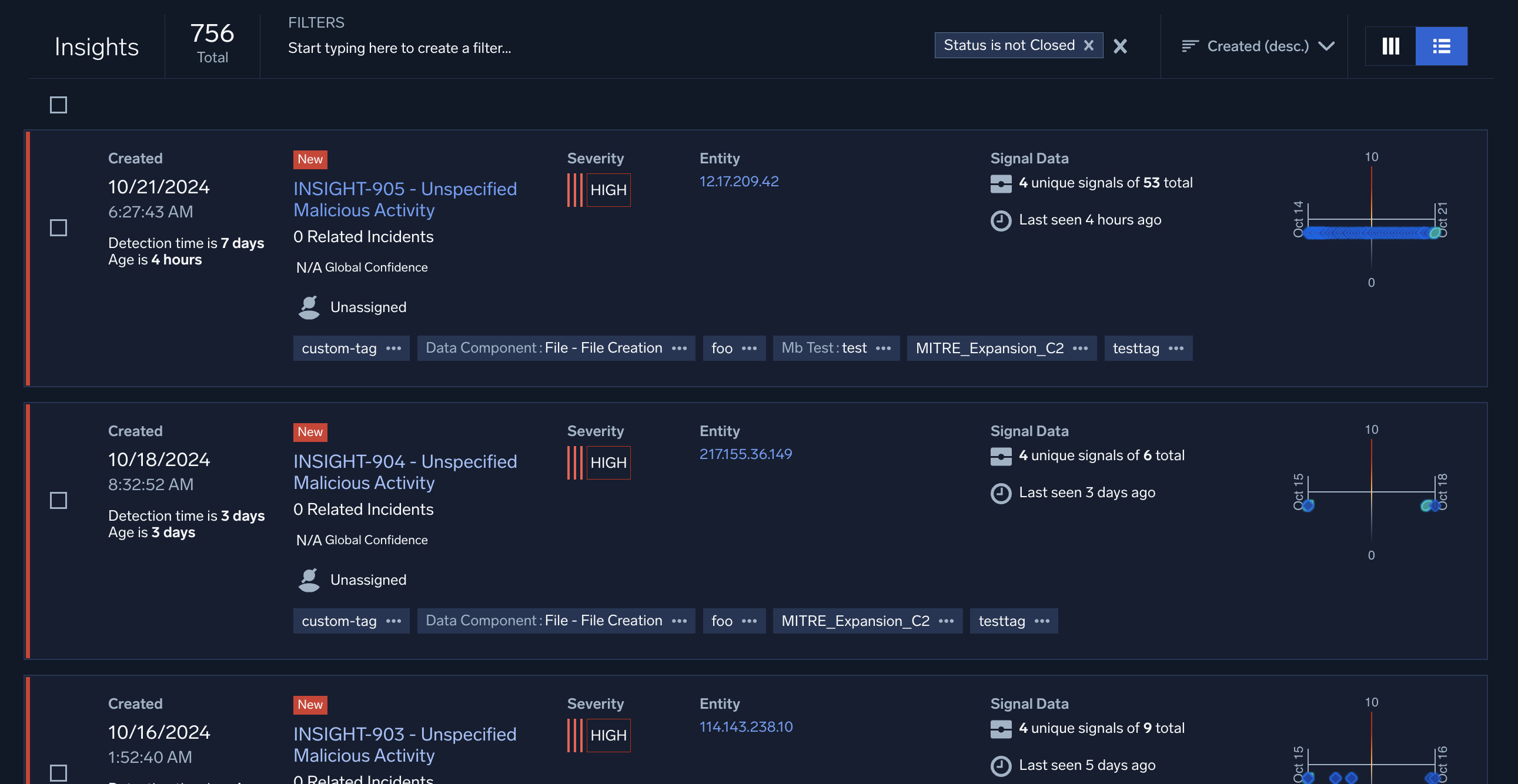This screenshot has width=1518, height=784.
Task: Toggle the select-all checkbox above the list
Action: 58,104
